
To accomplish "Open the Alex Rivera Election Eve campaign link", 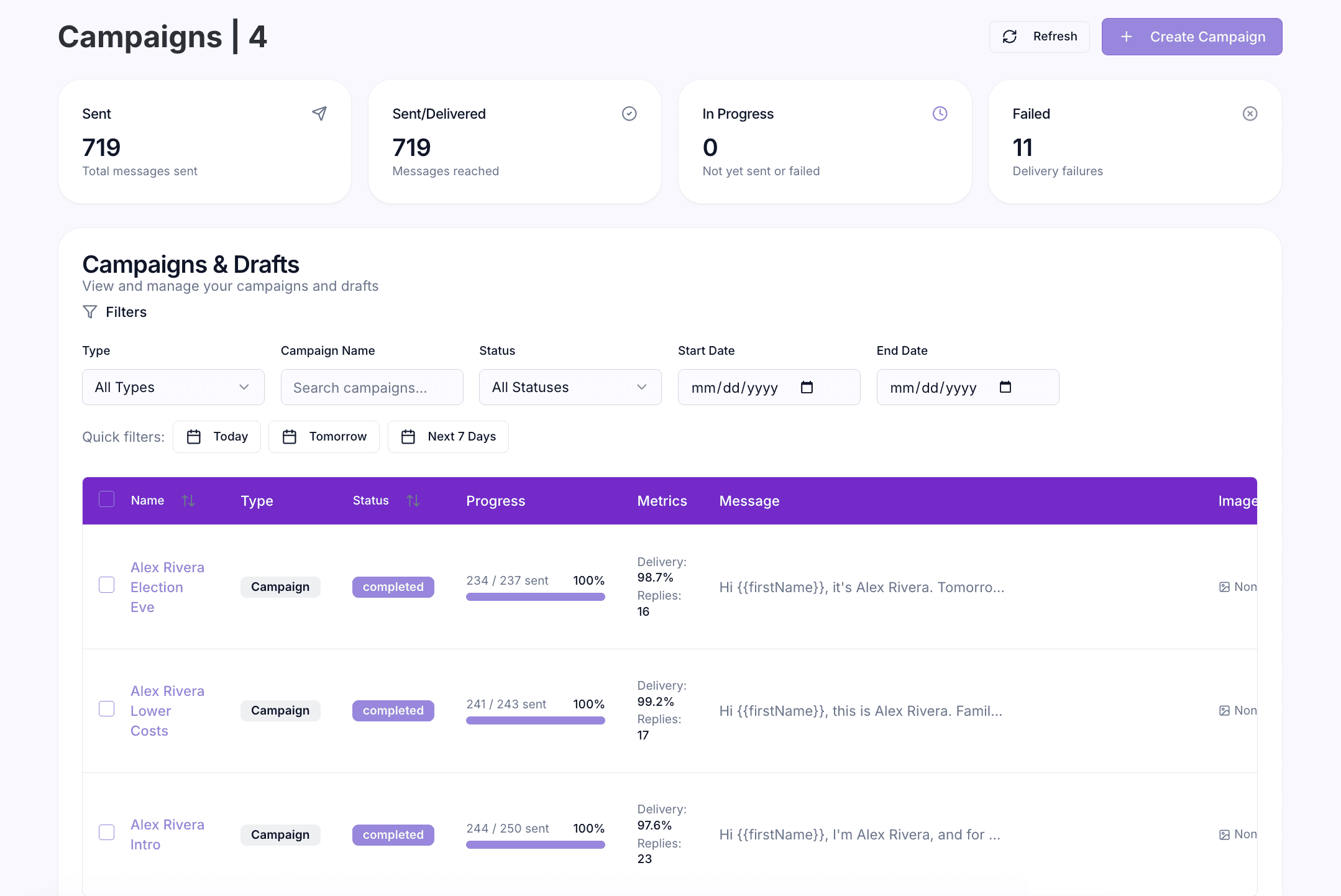I will pos(167,587).
